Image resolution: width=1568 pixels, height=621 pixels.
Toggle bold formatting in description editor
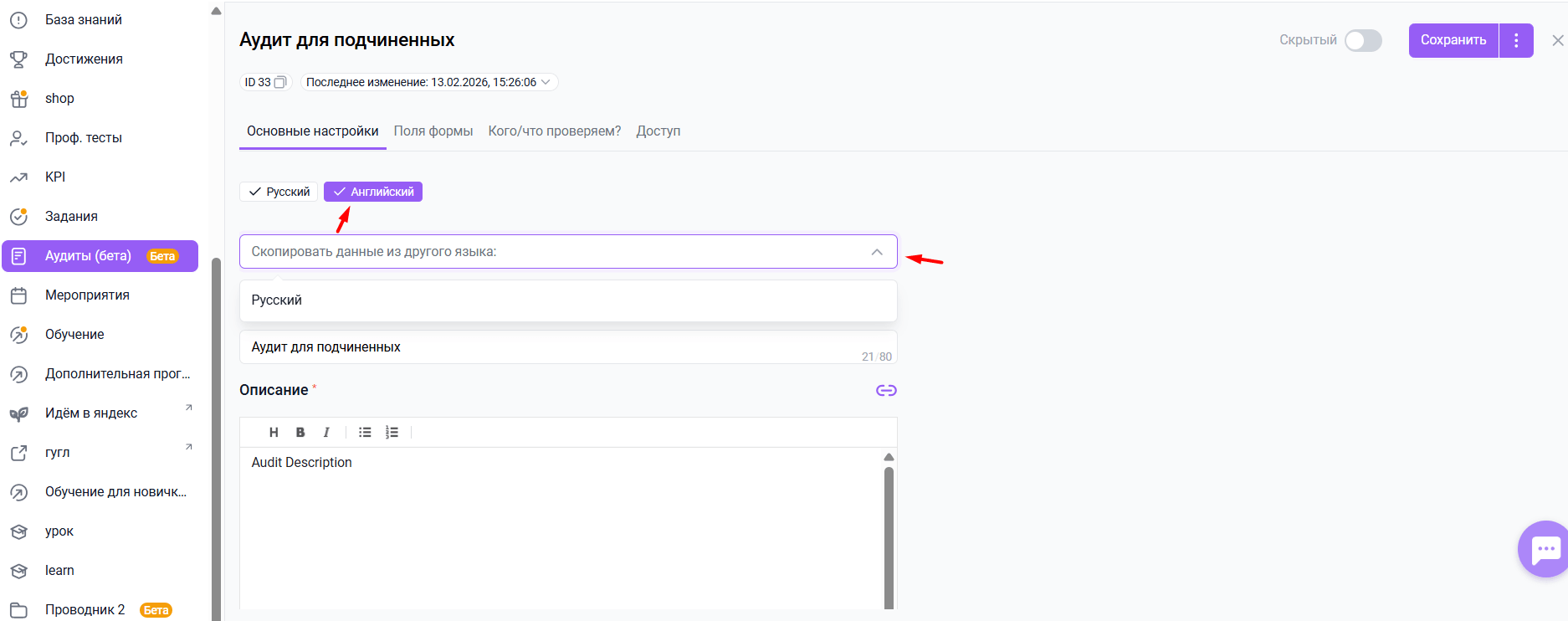point(300,433)
